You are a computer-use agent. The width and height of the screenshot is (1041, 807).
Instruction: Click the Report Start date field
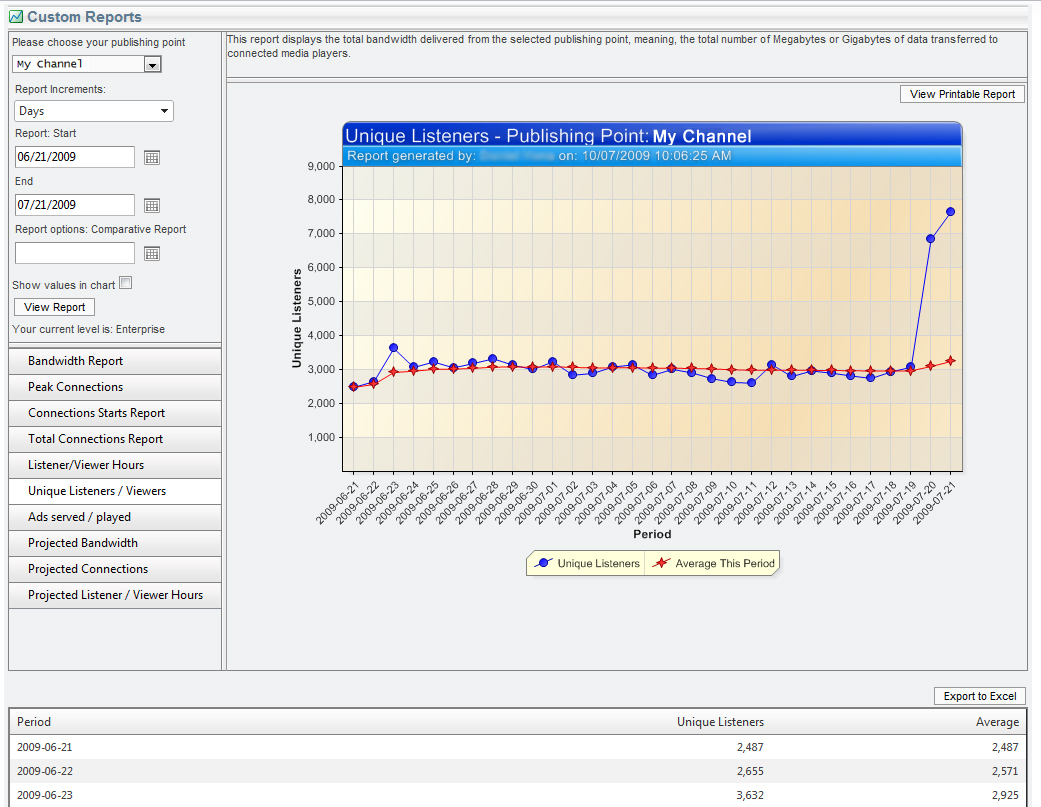click(74, 157)
